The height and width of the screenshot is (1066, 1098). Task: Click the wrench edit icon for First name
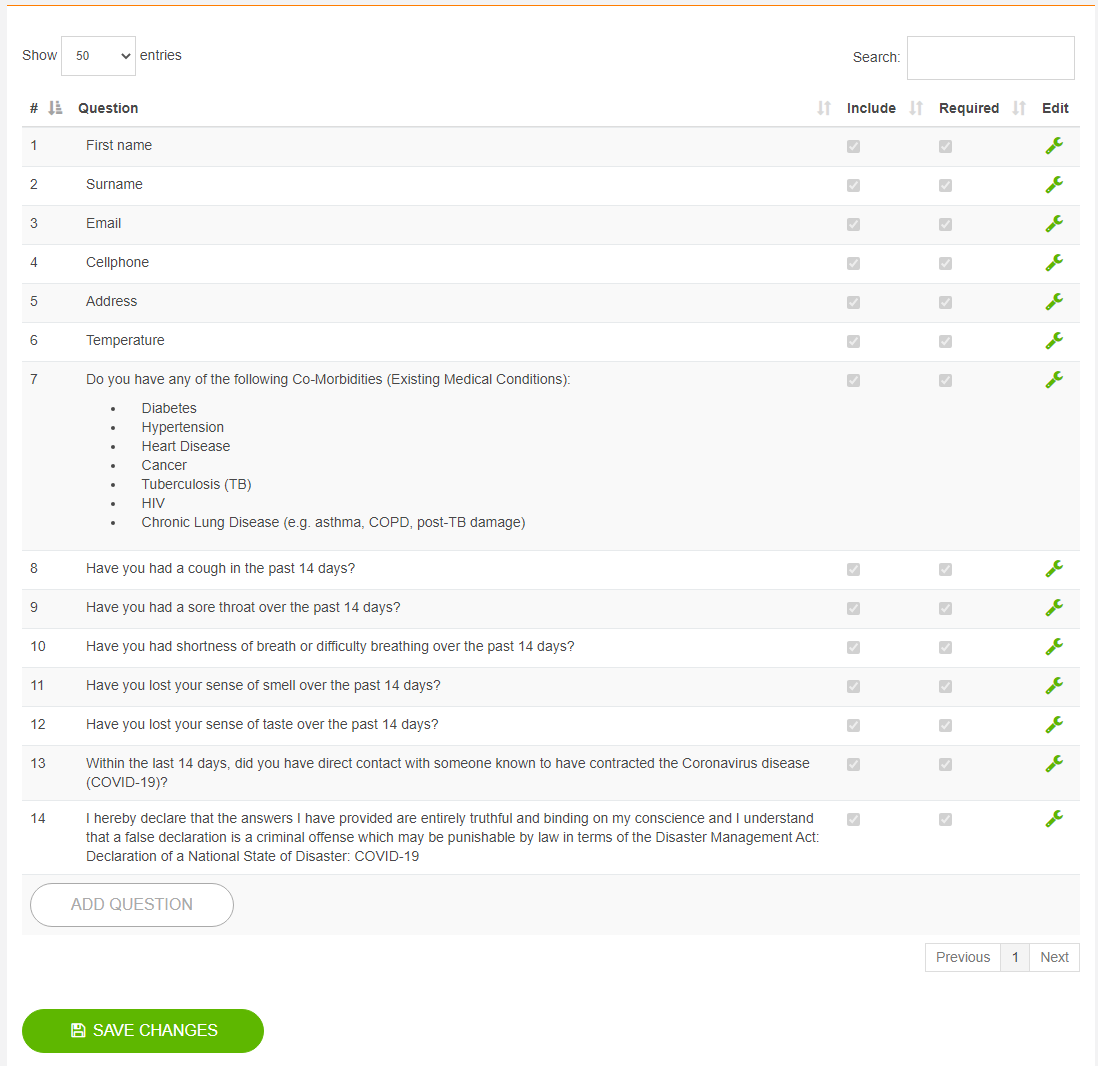[x=1054, y=146]
